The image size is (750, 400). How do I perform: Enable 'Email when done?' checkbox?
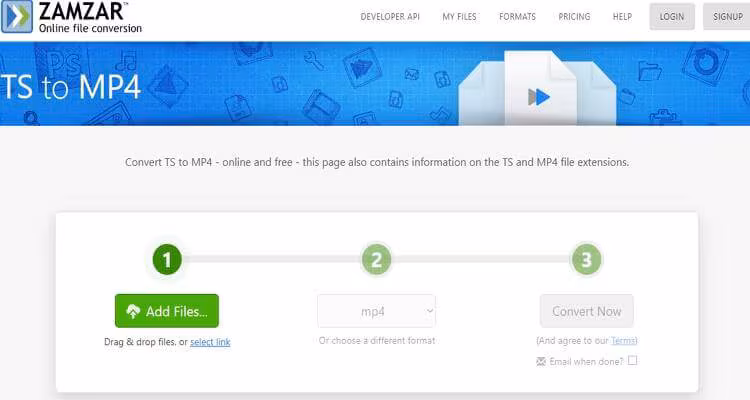632,360
